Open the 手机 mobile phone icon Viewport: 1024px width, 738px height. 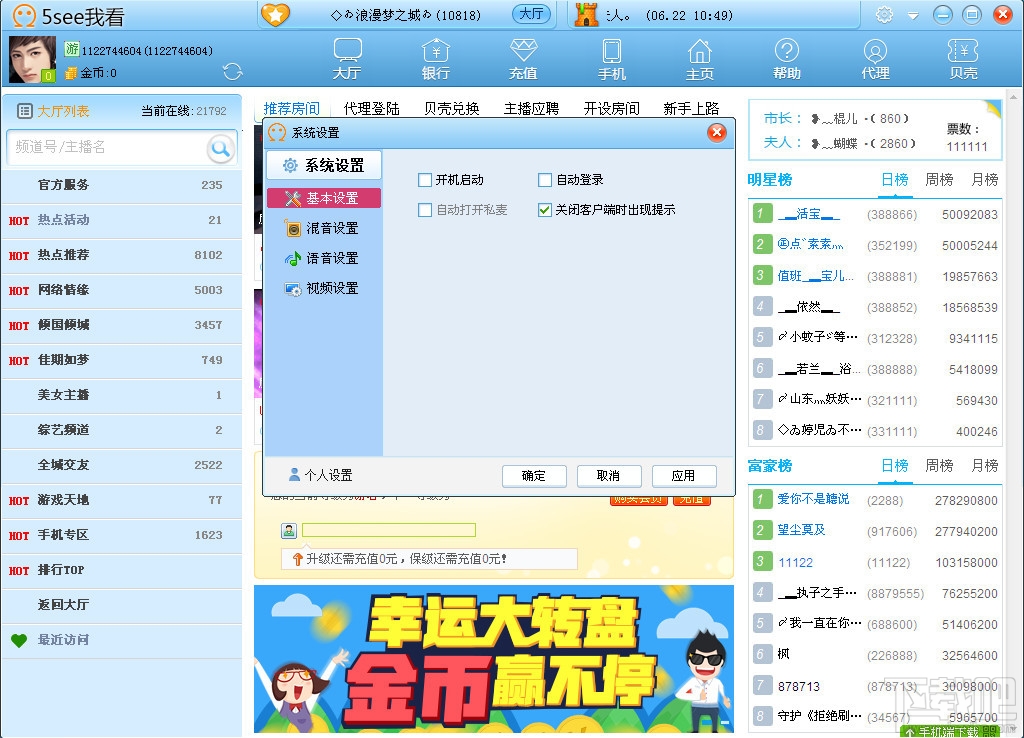pyautogui.click(x=611, y=58)
